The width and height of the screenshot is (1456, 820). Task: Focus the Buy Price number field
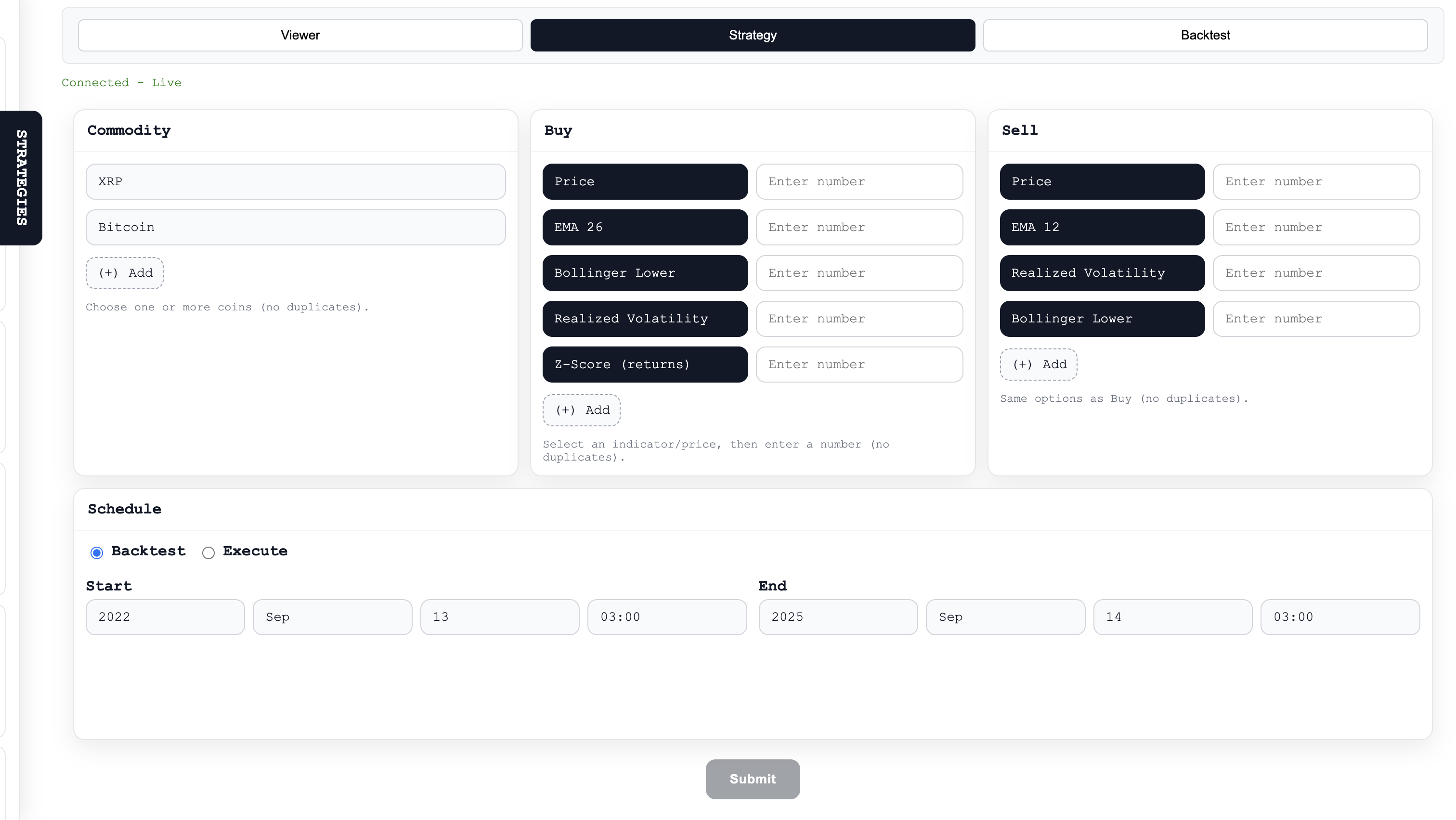tap(859, 182)
